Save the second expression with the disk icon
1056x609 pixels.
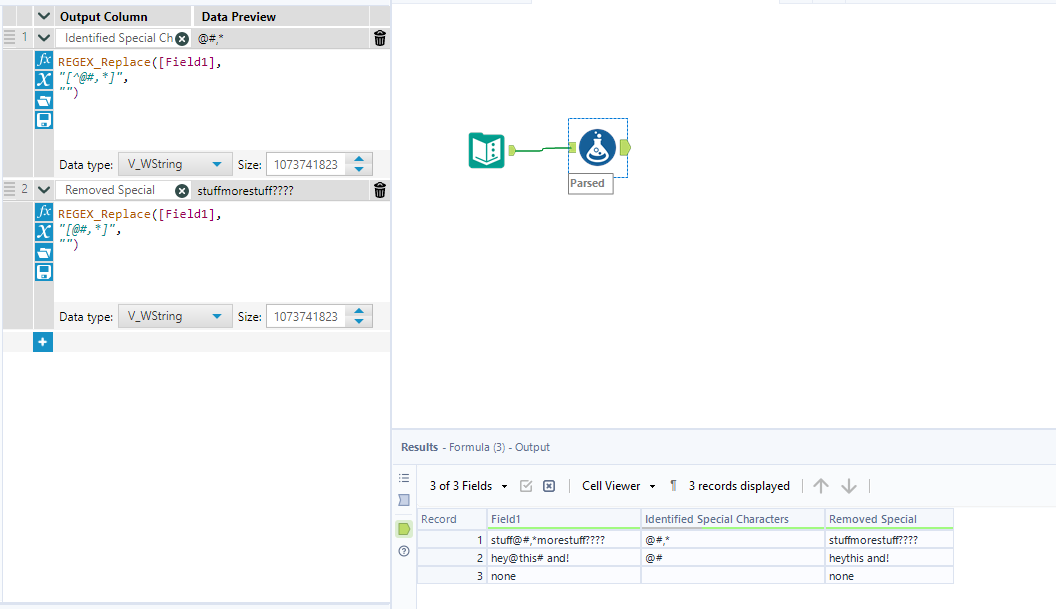click(44, 271)
